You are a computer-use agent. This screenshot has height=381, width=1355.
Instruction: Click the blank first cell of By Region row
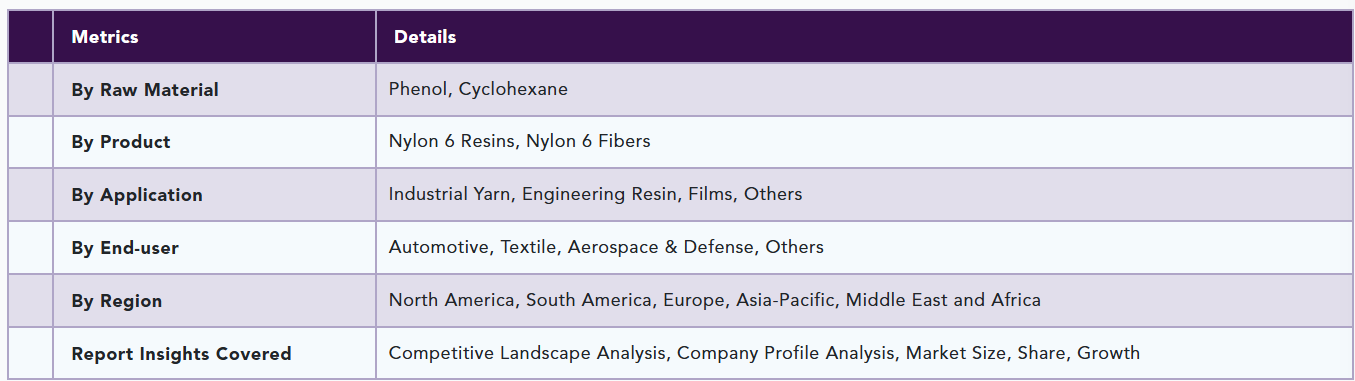tap(30, 301)
